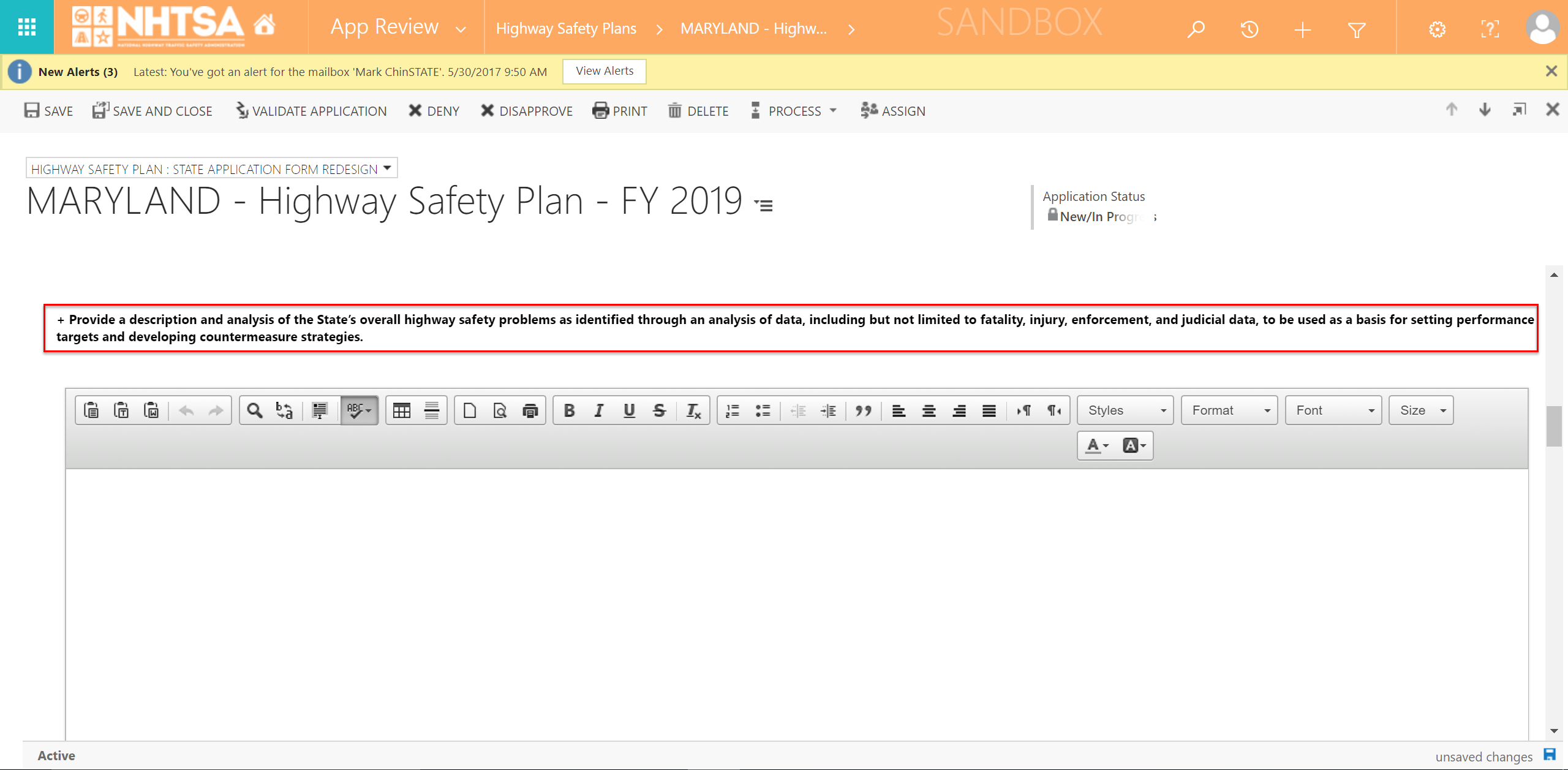Open the Styles dropdown
Screen dimensions: 1568x770
[x=1125, y=410]
